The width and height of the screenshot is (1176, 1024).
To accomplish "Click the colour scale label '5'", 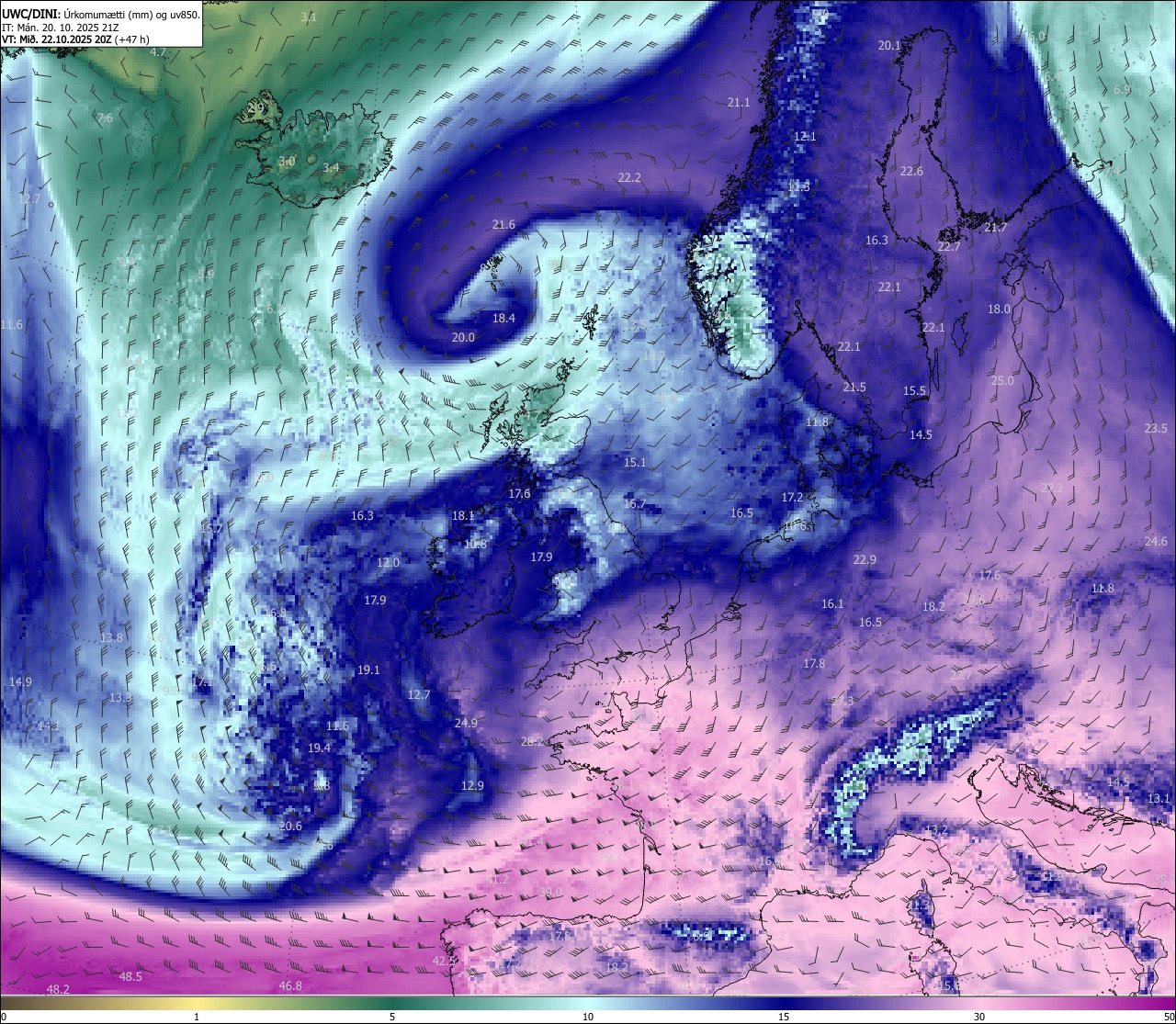I will click(392, 1016).
